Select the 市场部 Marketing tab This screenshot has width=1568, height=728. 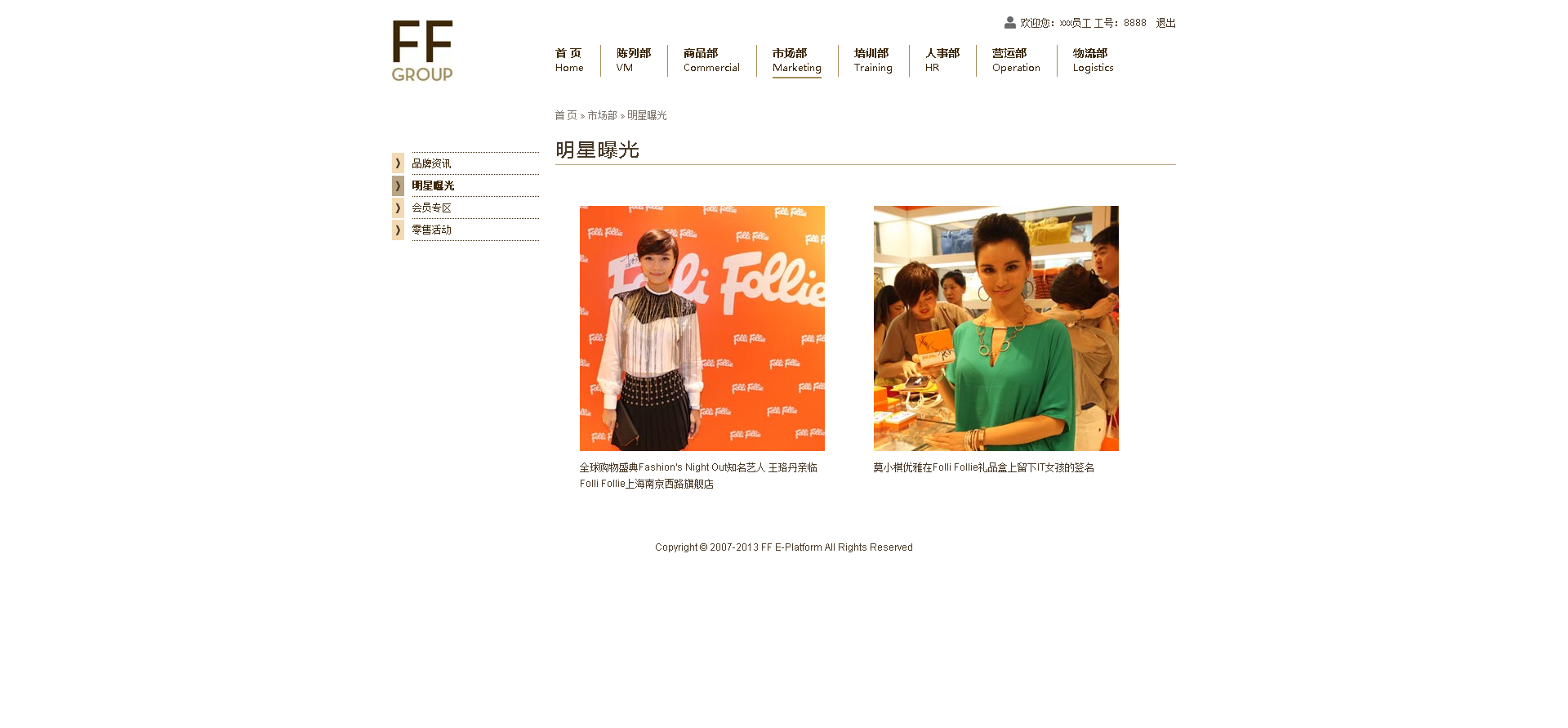(797, 60)
